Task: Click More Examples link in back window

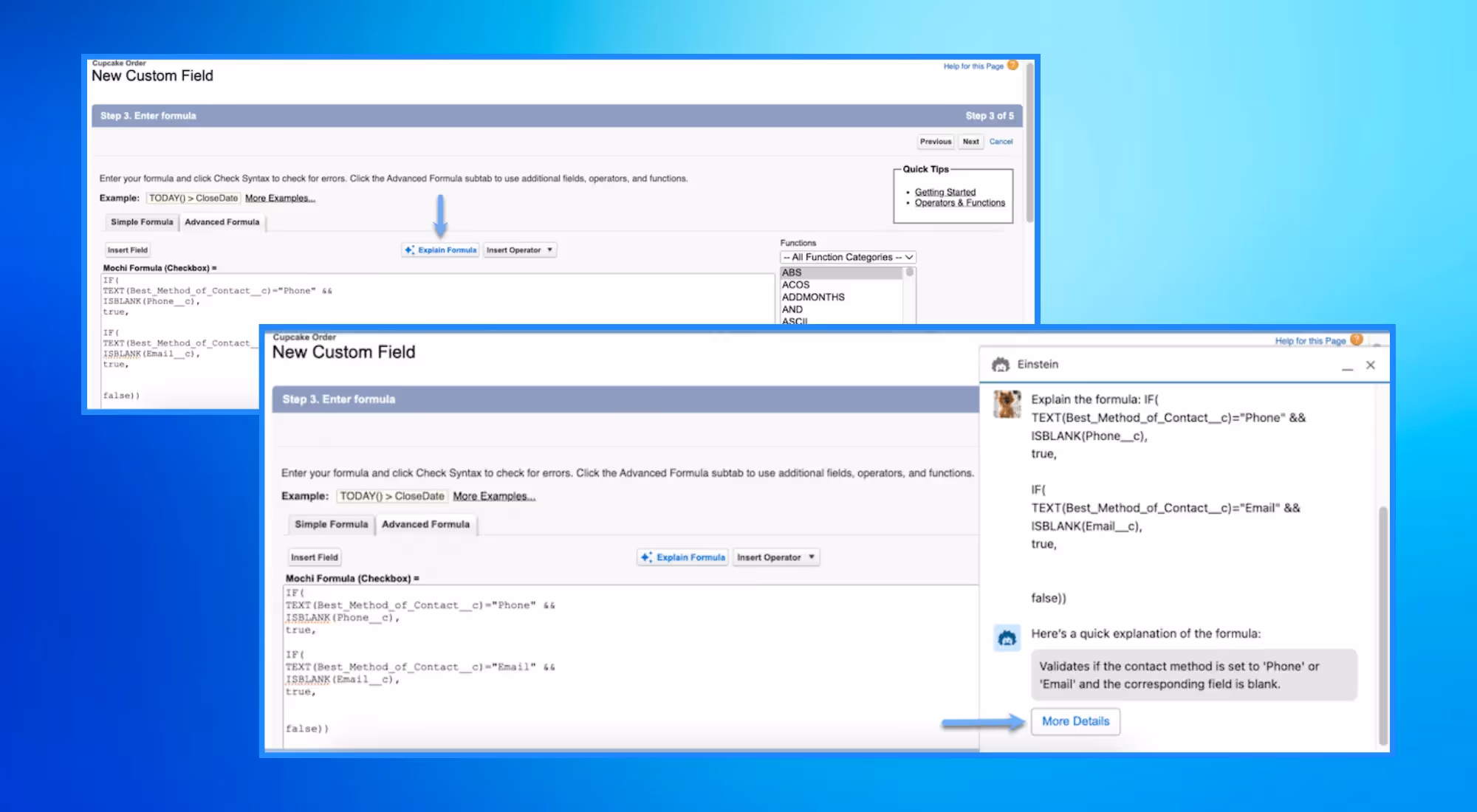Action: (280, 198)
